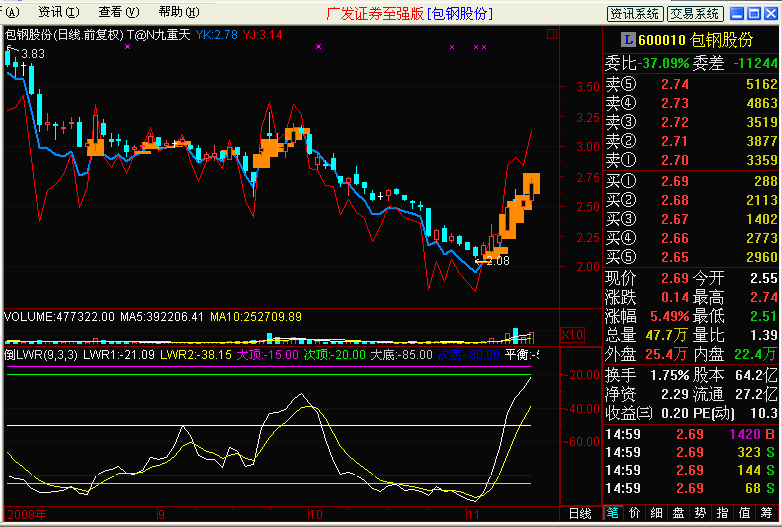Click the VOLUME:477322.00 label

(x=59, y=317)
